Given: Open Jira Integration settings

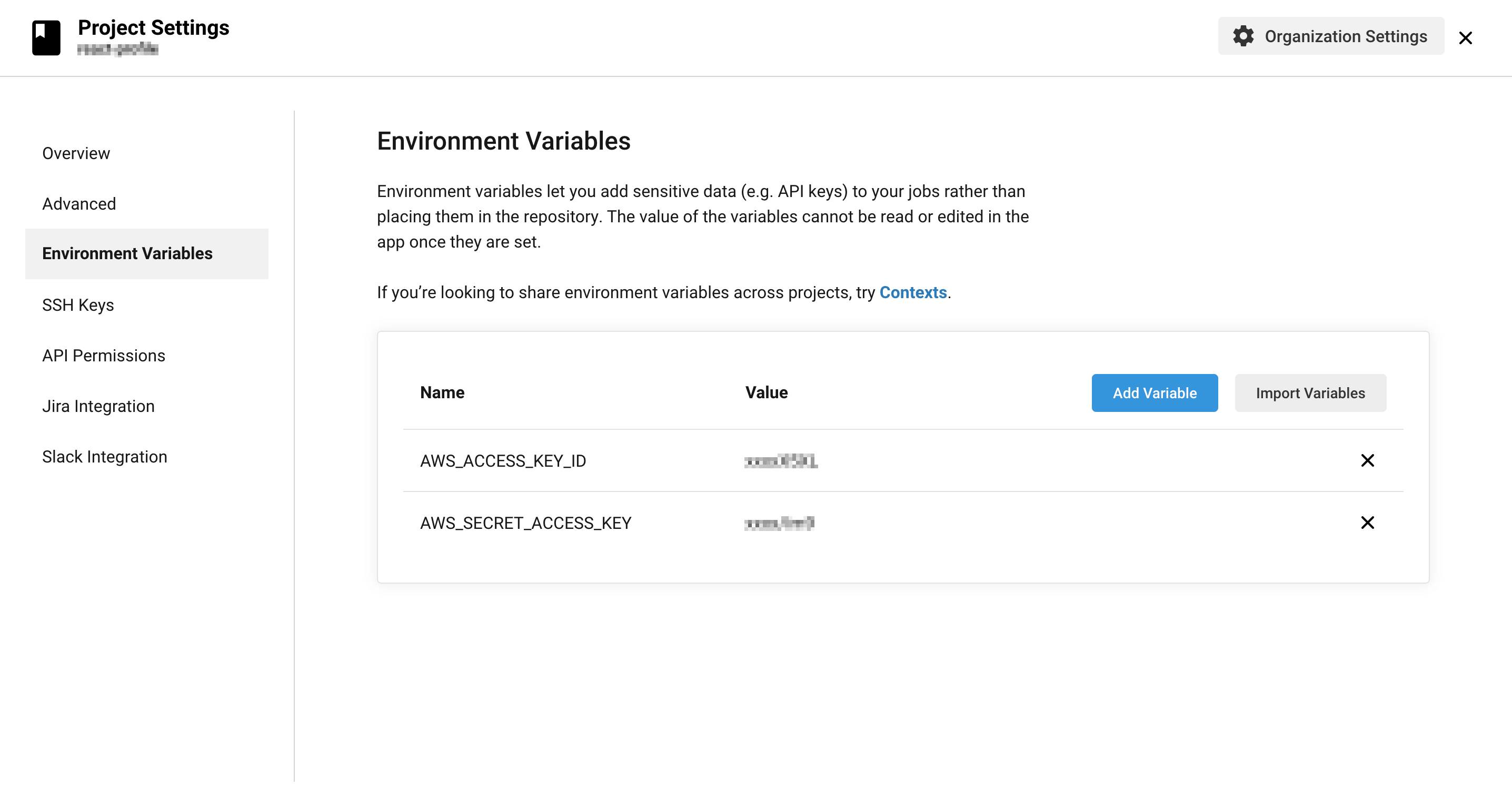Looking at the screenshot, I should click(x=98, y=406).
